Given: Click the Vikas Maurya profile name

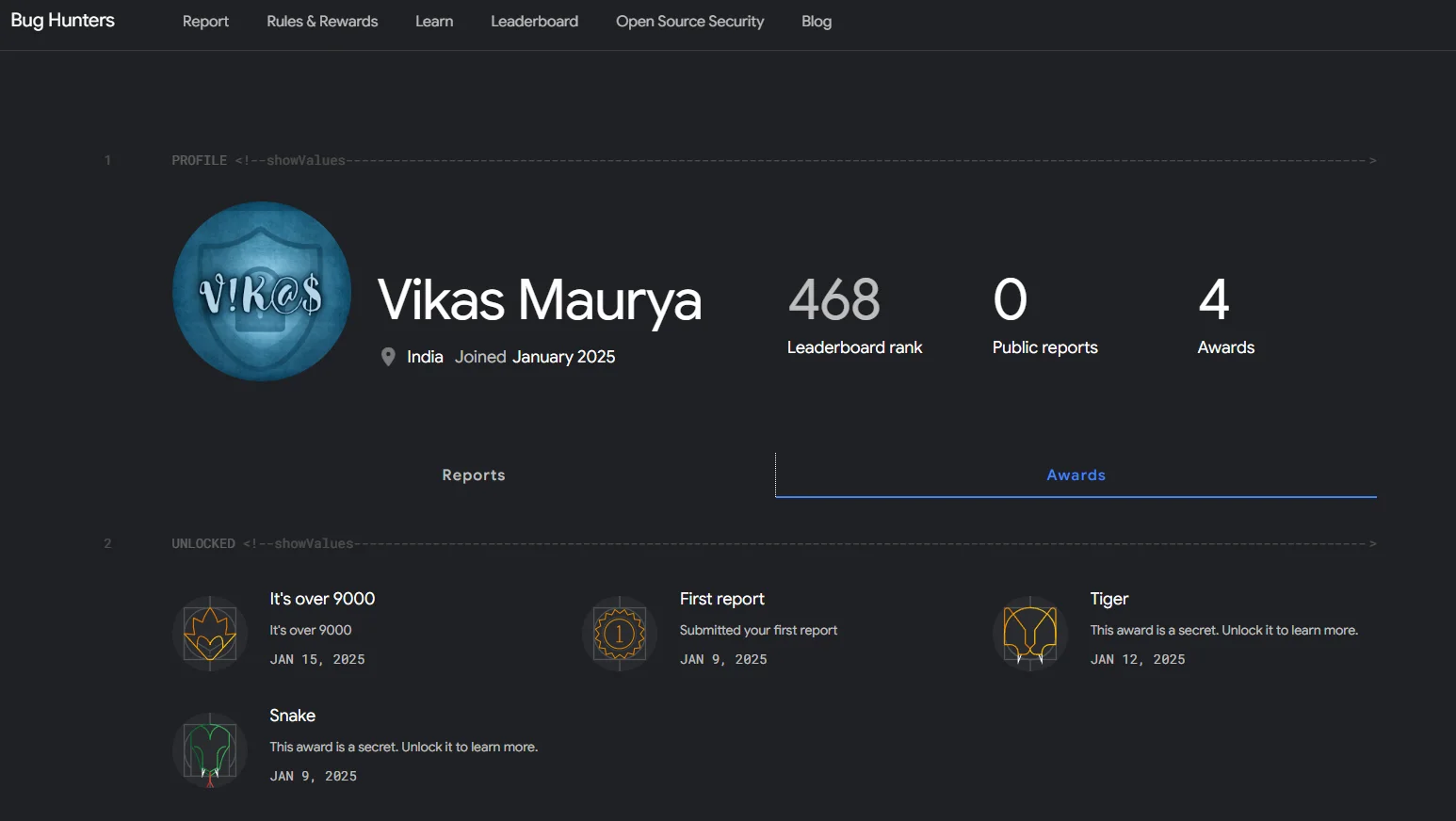Looking at the screenshot, I should pyautogui.click(x=540, y=300).
